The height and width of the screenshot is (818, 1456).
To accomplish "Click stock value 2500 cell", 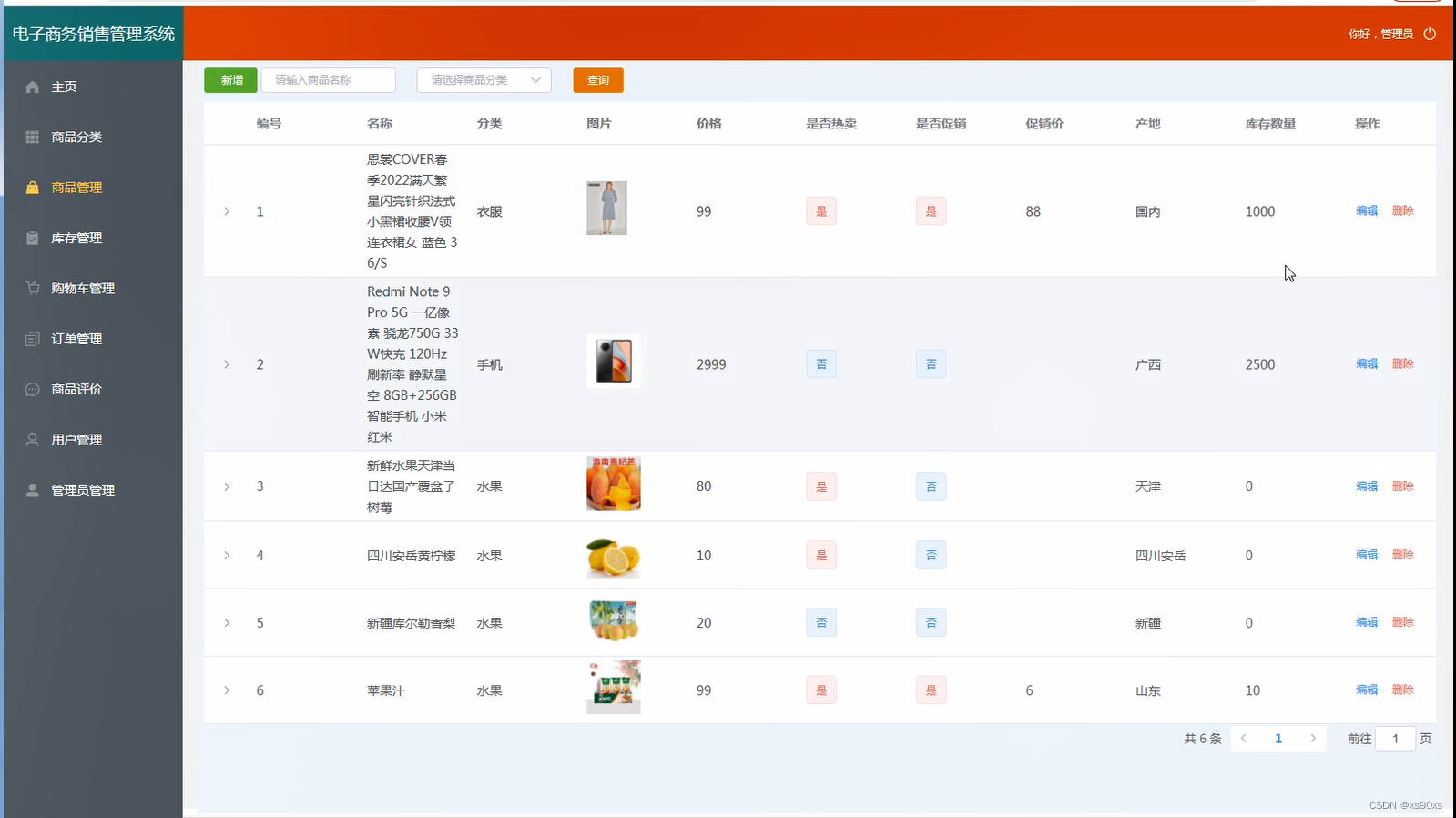I will click(x=1260, y=364).
